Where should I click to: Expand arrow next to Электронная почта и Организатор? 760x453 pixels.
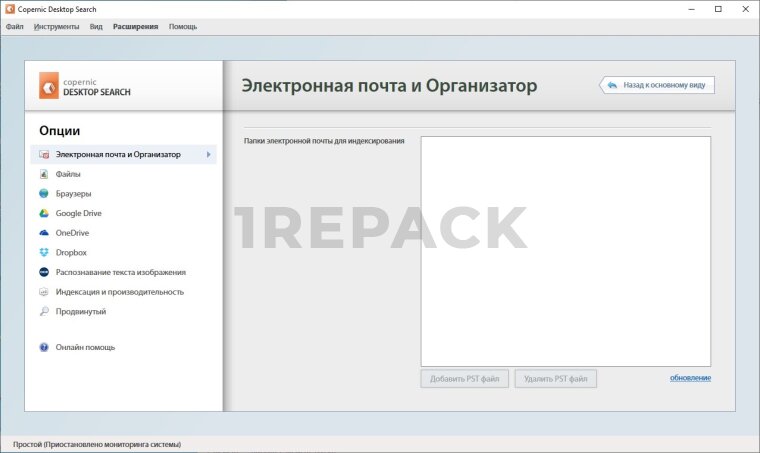(x=208, y=155)
